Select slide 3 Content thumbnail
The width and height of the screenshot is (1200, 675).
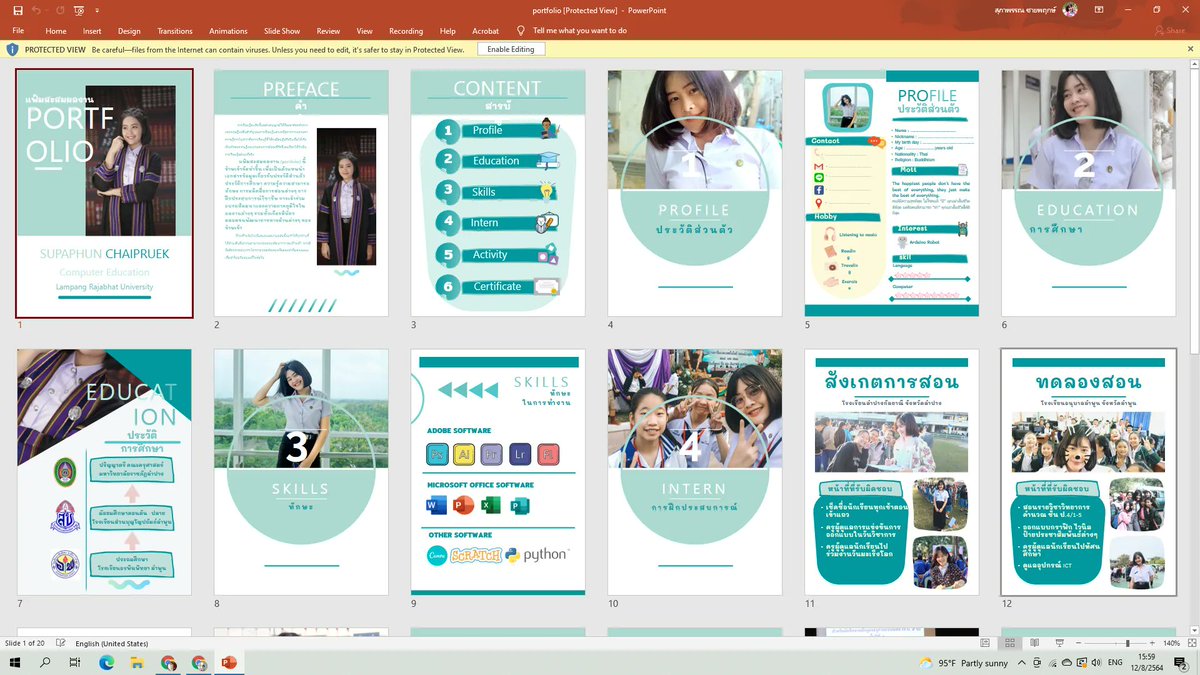[498, 192]
